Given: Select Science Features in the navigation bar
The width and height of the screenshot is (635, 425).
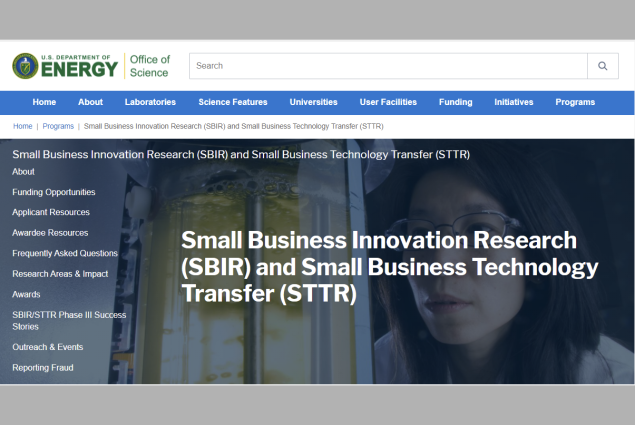Looking at the screenshot, I should 233,102.
